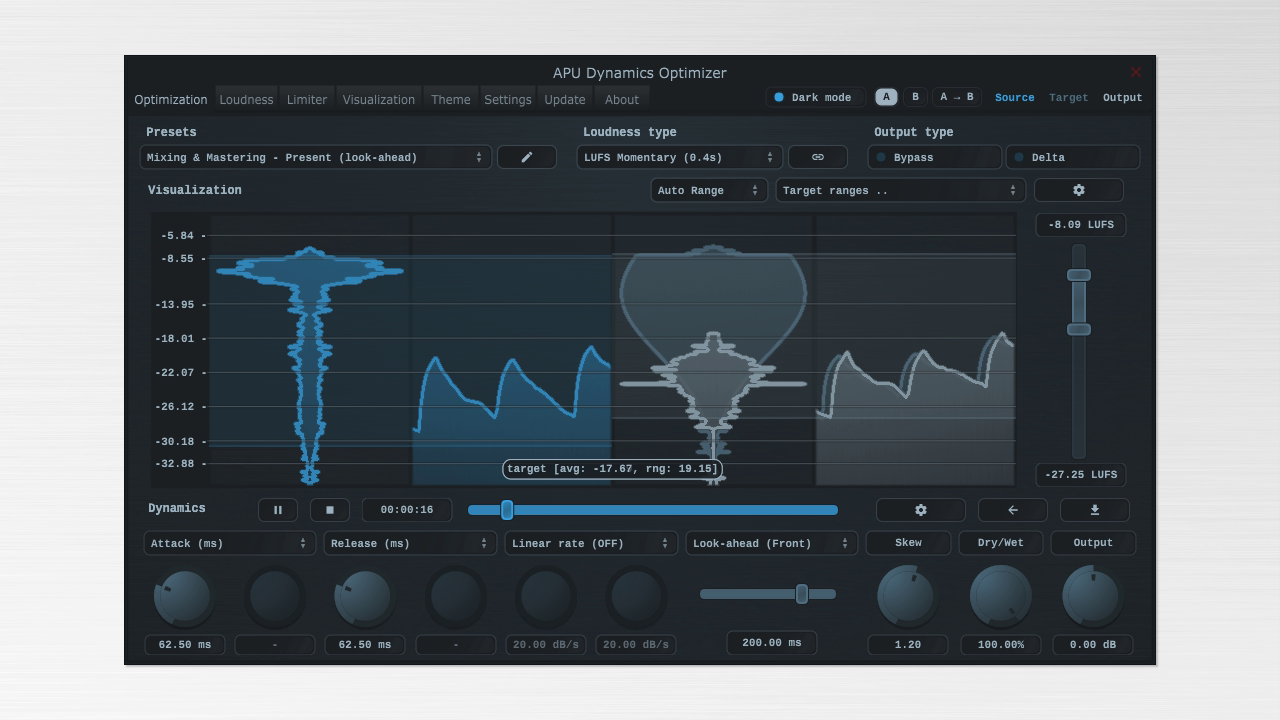Select state A button
The width and height of the screenshot is (1280, 720).
pyautogui.click(x=886, y=97)
